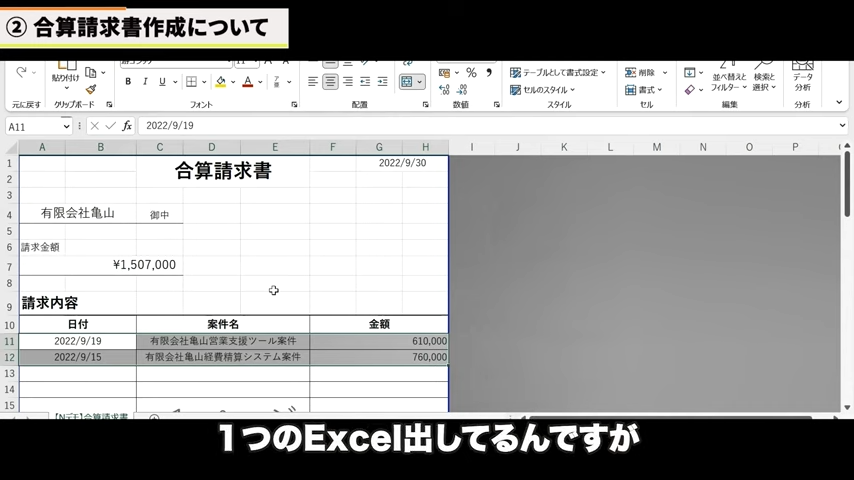Open the 書式 cells dropdown
The image size is (854, 480).
click(x=644, y=89)
